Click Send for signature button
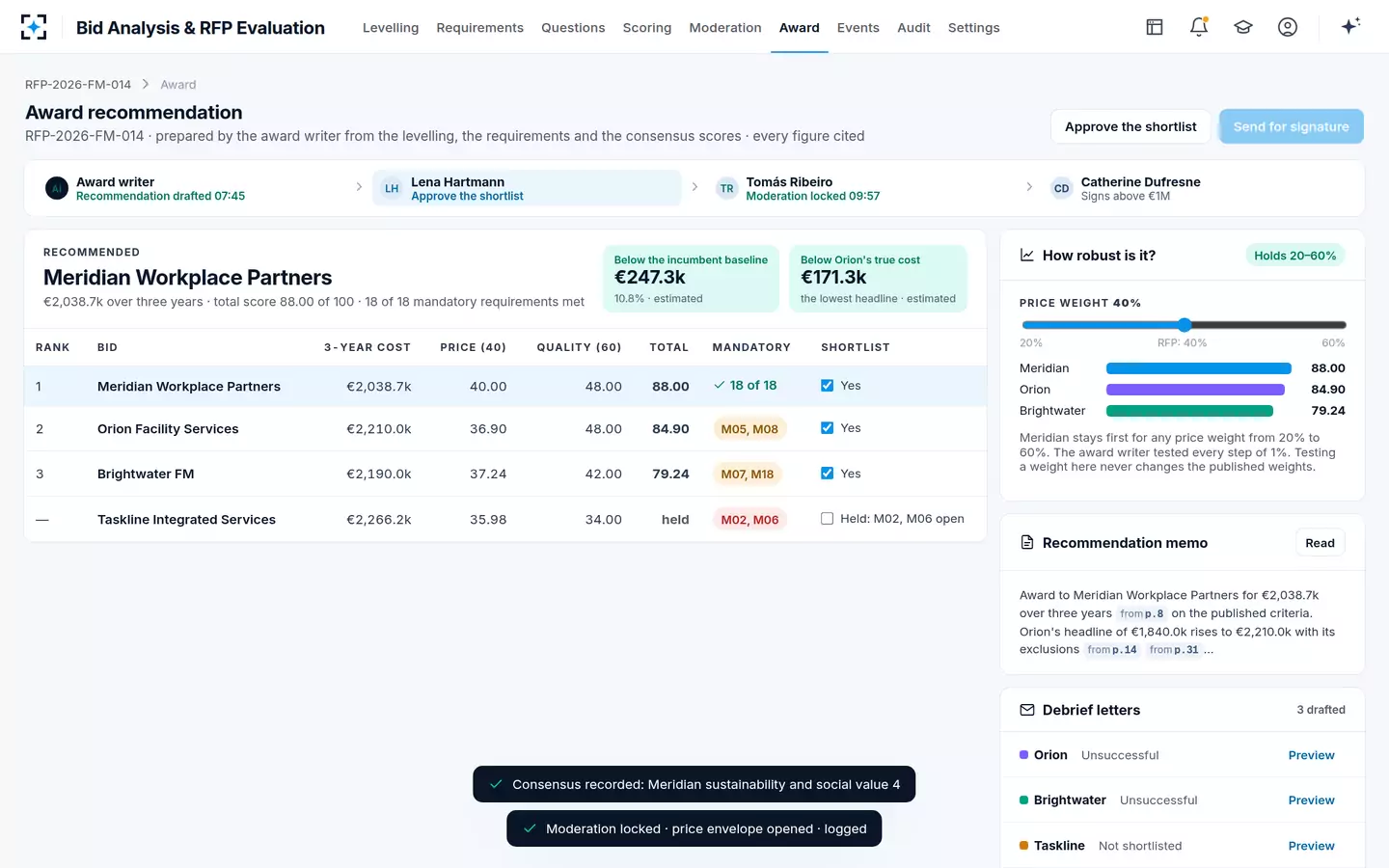This screenshot has height=868, width=1389. pos(1292,126)
